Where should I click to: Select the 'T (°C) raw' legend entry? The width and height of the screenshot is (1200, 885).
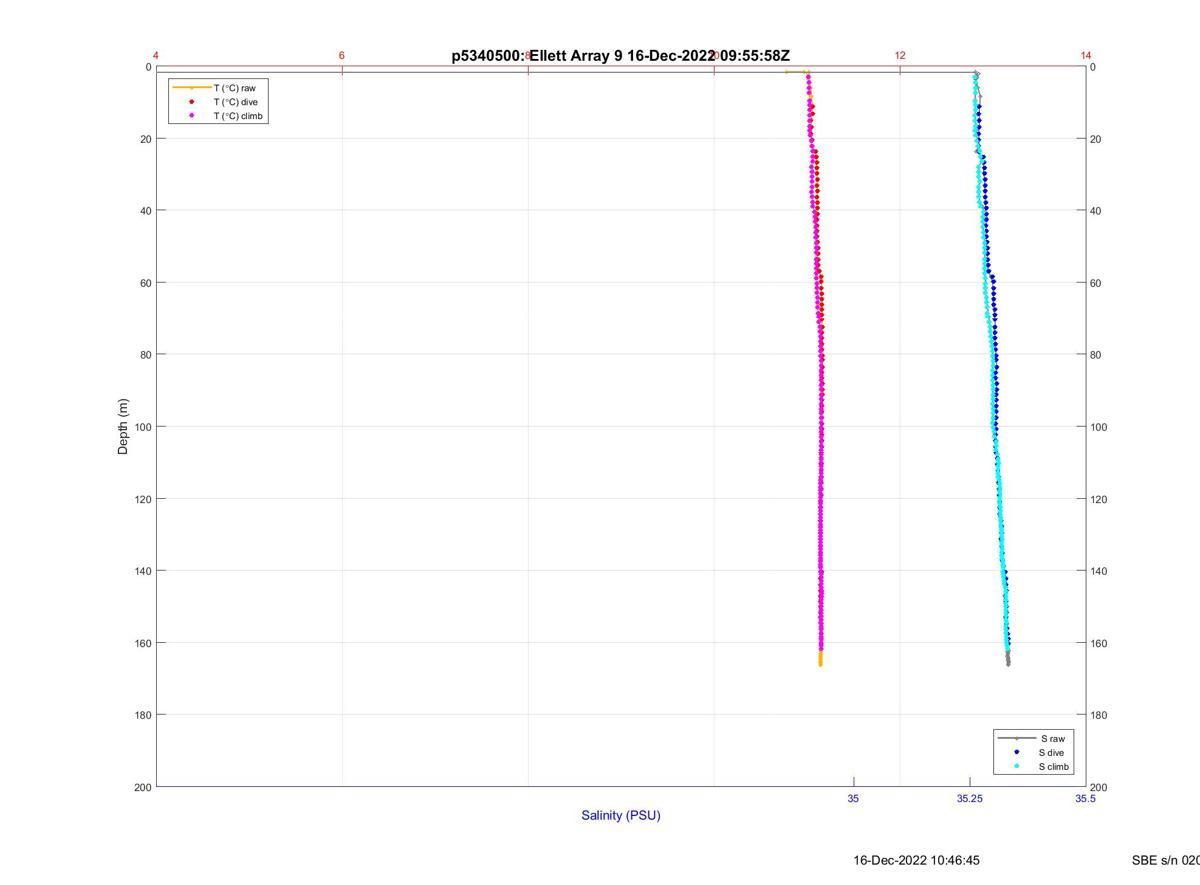point(219,88)
